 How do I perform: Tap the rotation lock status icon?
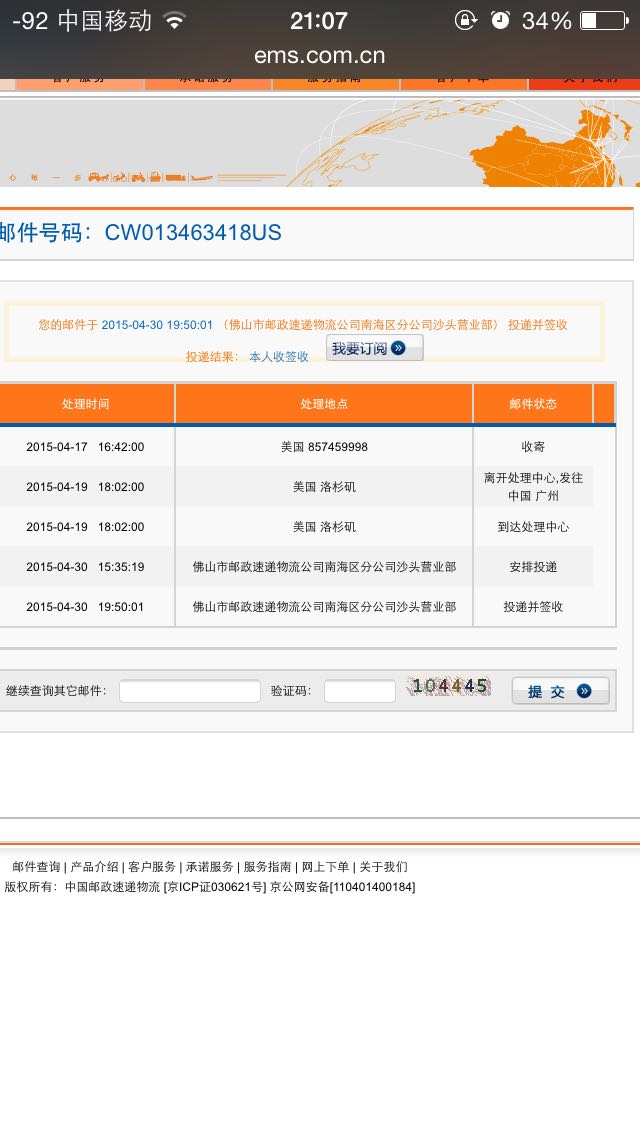click(465, 20)
